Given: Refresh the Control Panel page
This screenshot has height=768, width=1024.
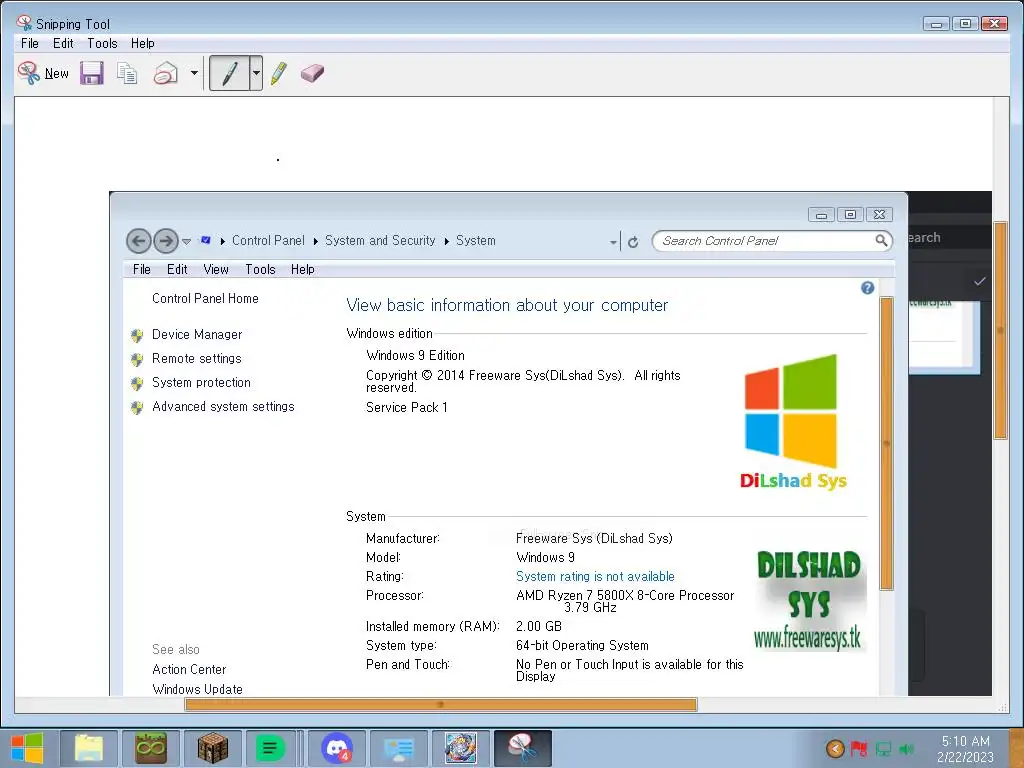Looking at the screenshot, I should (633, 242).
